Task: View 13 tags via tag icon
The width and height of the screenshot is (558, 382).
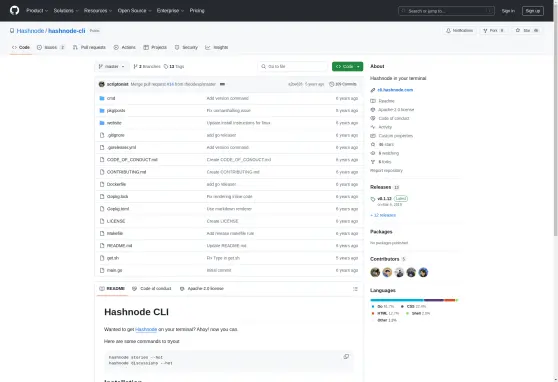Action: click(x=165, y=67)
